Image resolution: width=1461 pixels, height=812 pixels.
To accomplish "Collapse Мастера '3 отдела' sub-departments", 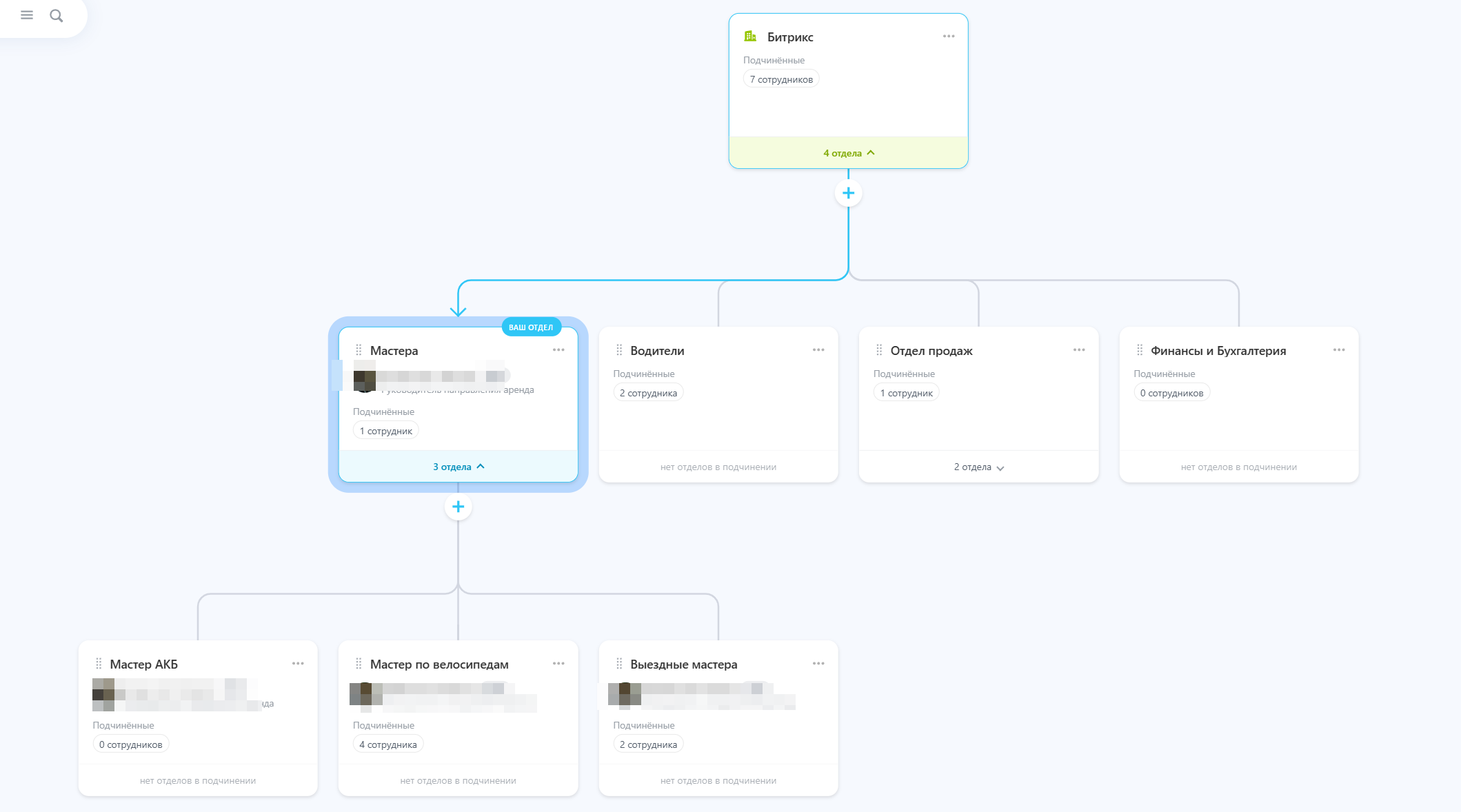I will click(459, 467).
